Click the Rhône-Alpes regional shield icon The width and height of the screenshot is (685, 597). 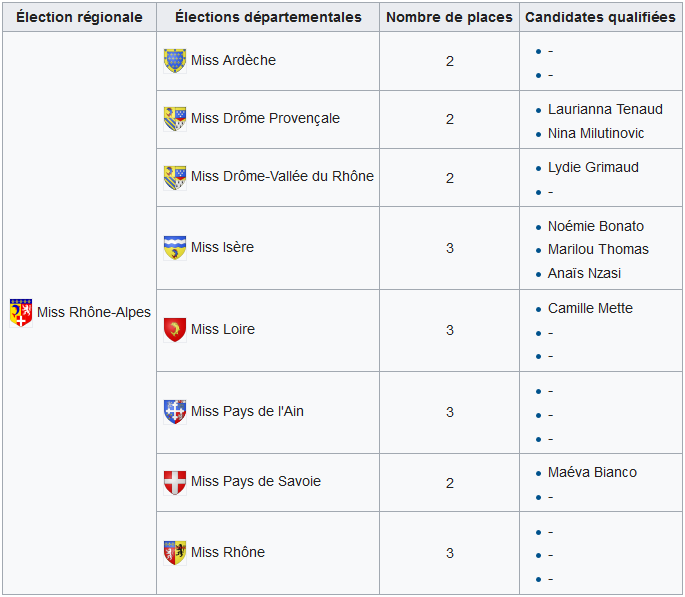pyautogui.click(x=21, y=313)
